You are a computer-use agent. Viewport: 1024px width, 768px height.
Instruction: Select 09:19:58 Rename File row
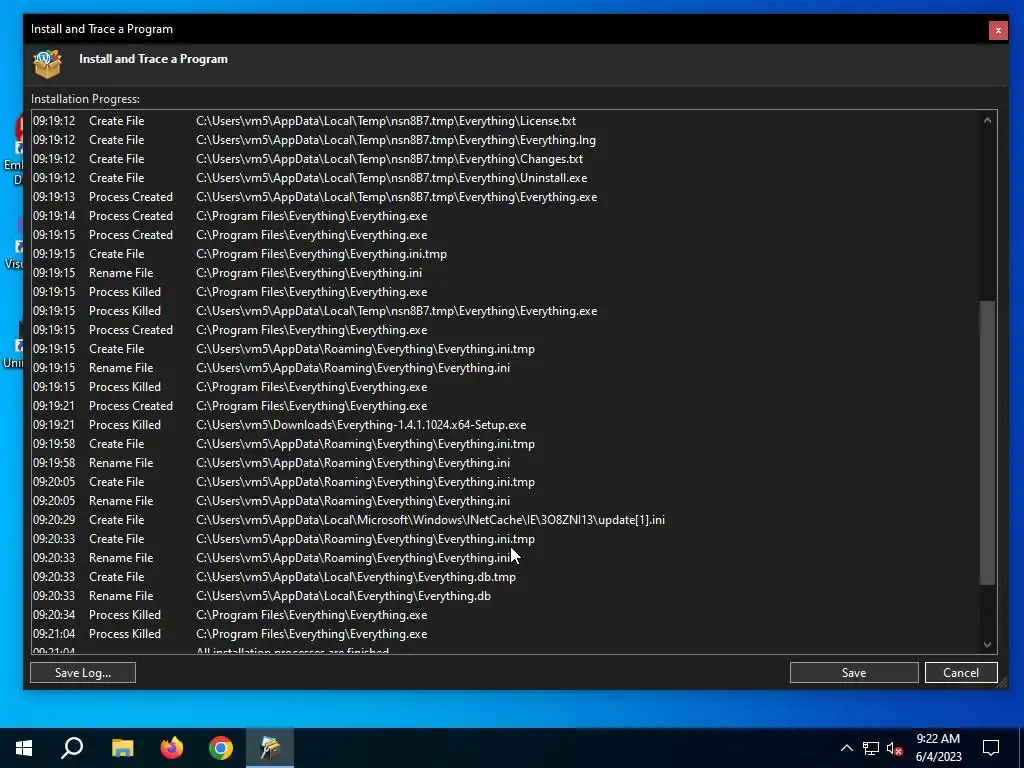click(505, 462)
